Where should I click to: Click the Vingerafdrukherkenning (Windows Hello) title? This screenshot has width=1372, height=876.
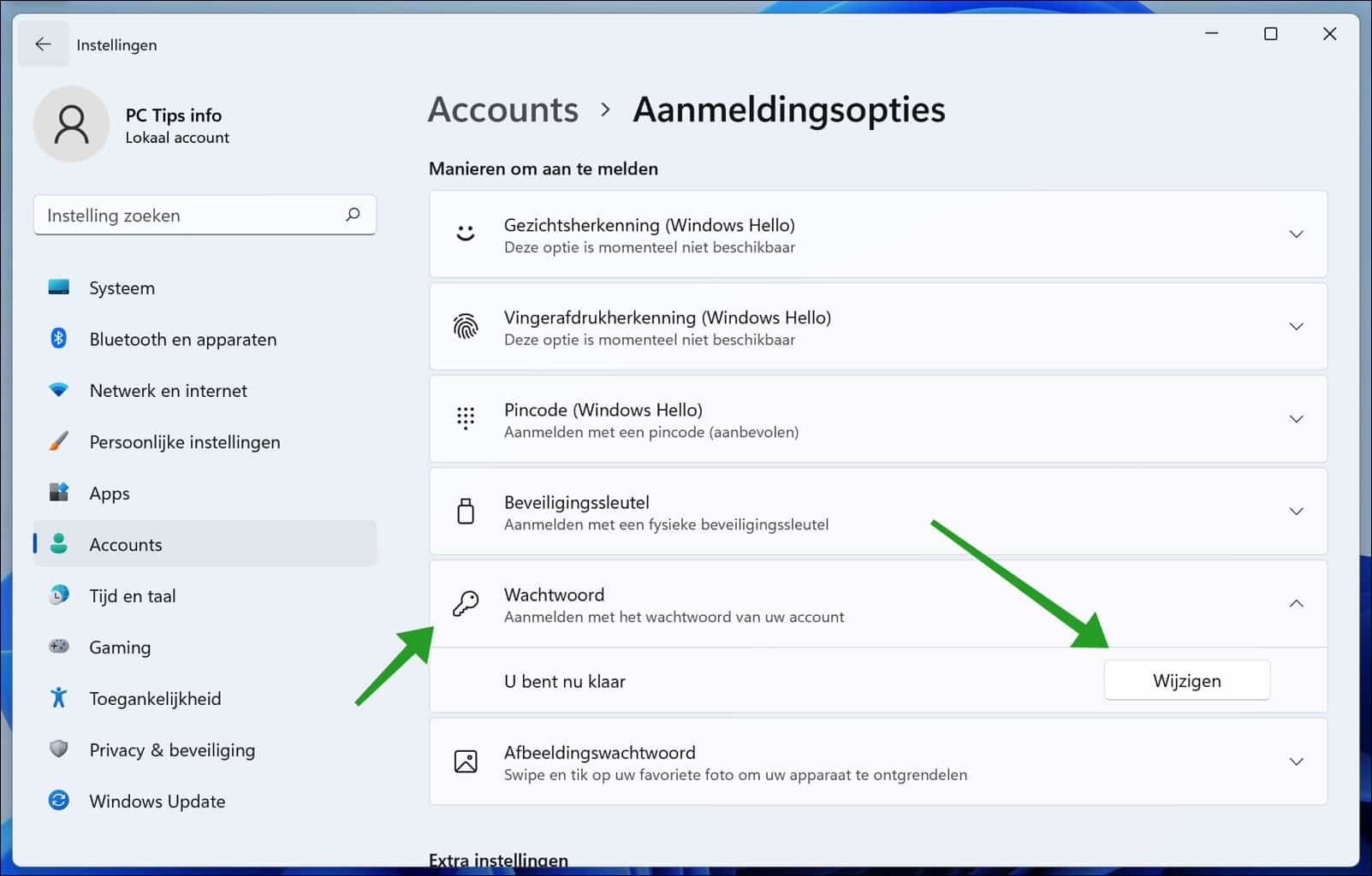click(668, 317)
